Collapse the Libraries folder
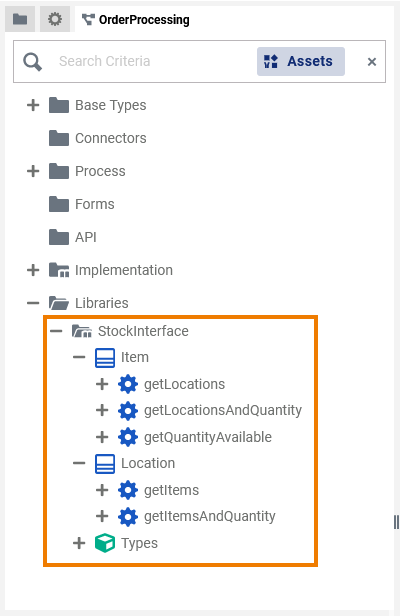Screen dimensions: 400x616 pyautogui.click(x=33, y=303)
